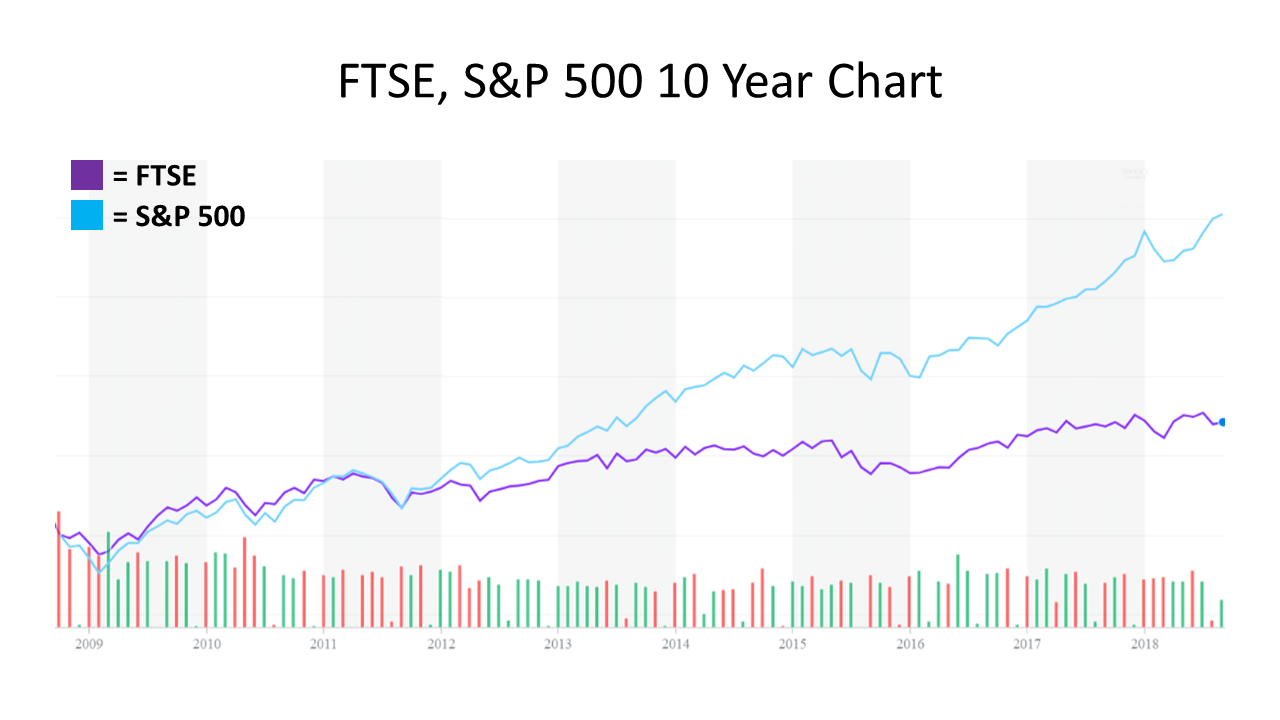Select the 2010 year axis label
Image resolution: width=1280 pixels, height=720 pixels.
coord(206,644)
